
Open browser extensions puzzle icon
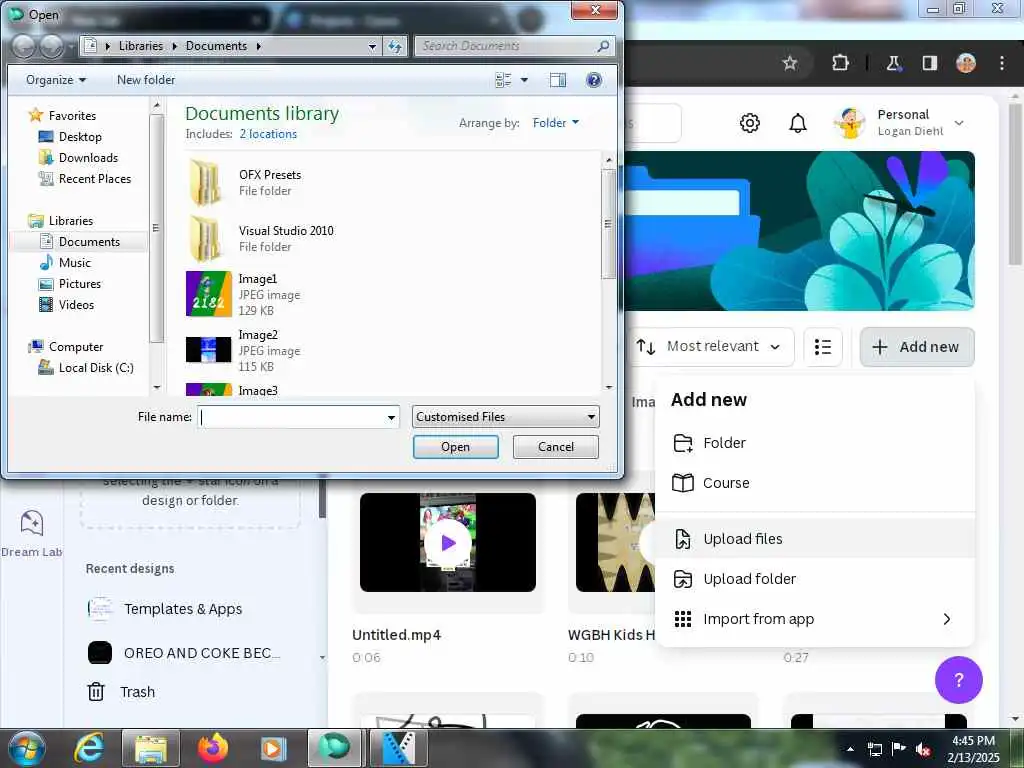(840, 63)
